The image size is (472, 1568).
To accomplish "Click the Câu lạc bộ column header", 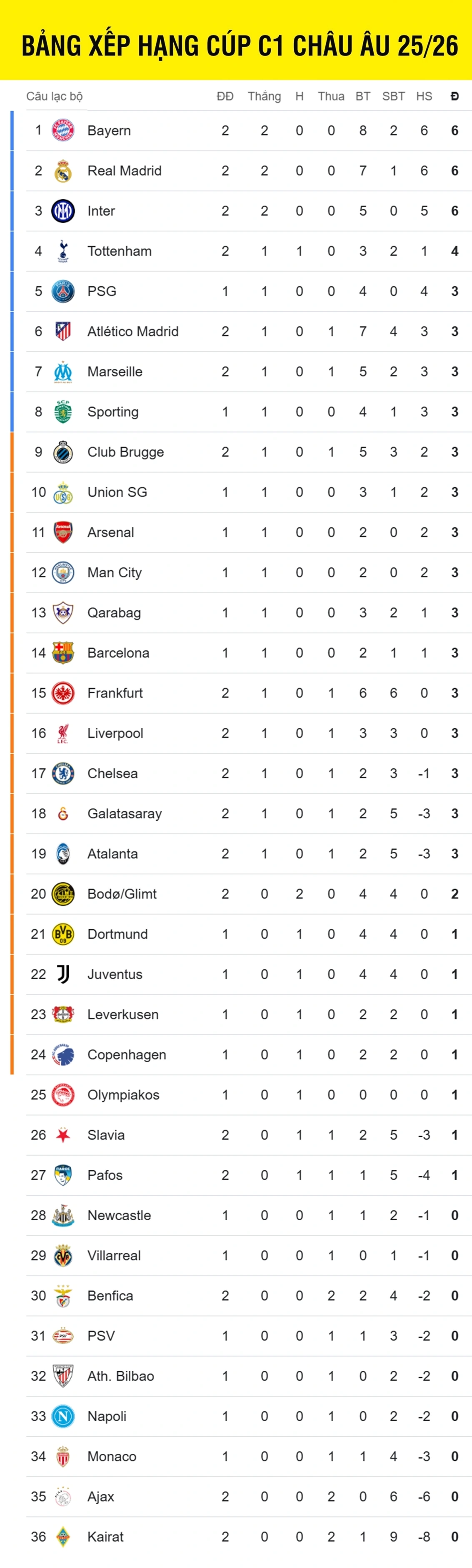I will click(55, 96).
